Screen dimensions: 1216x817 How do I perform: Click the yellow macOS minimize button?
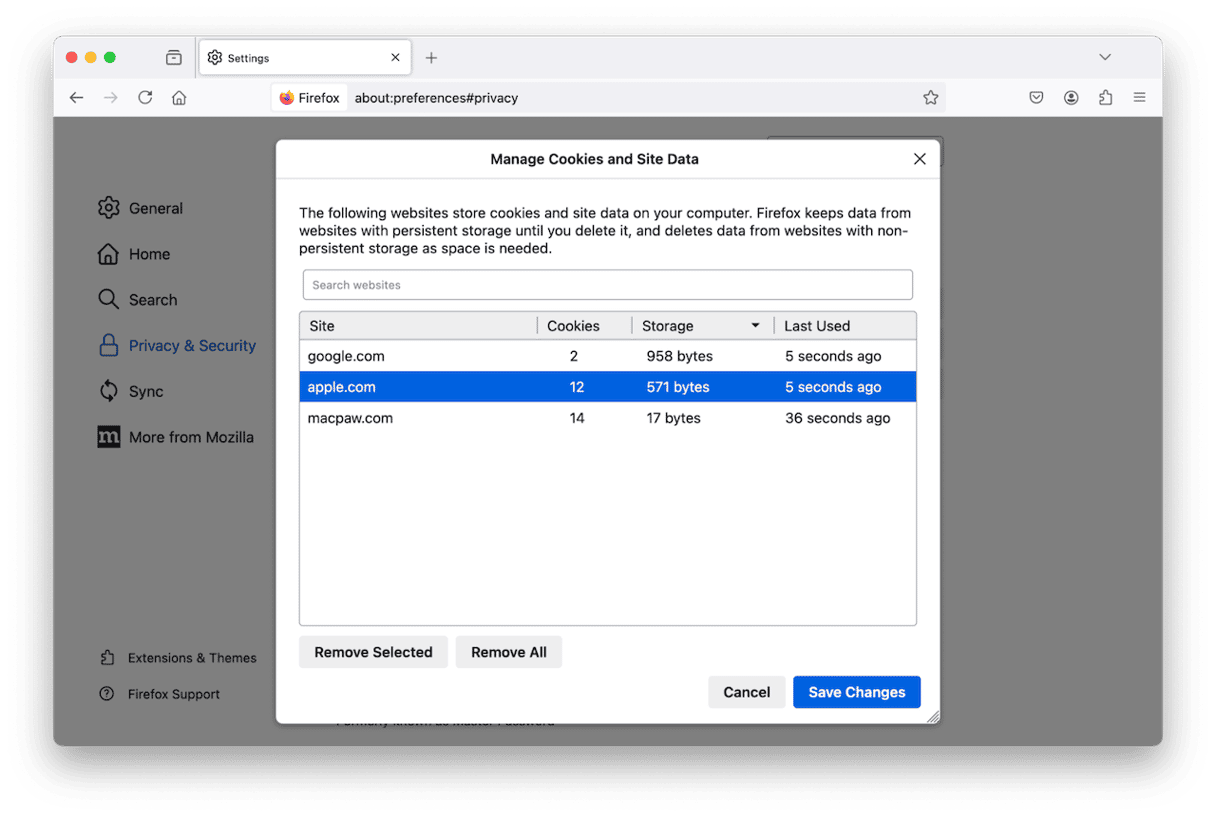[91, 58]
